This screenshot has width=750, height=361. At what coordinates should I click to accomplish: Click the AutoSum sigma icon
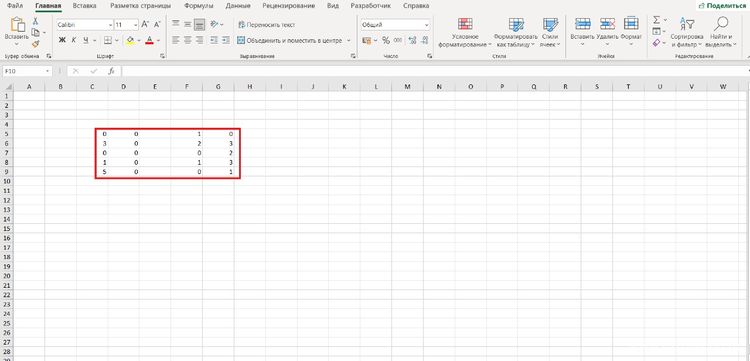pos(657,20)
